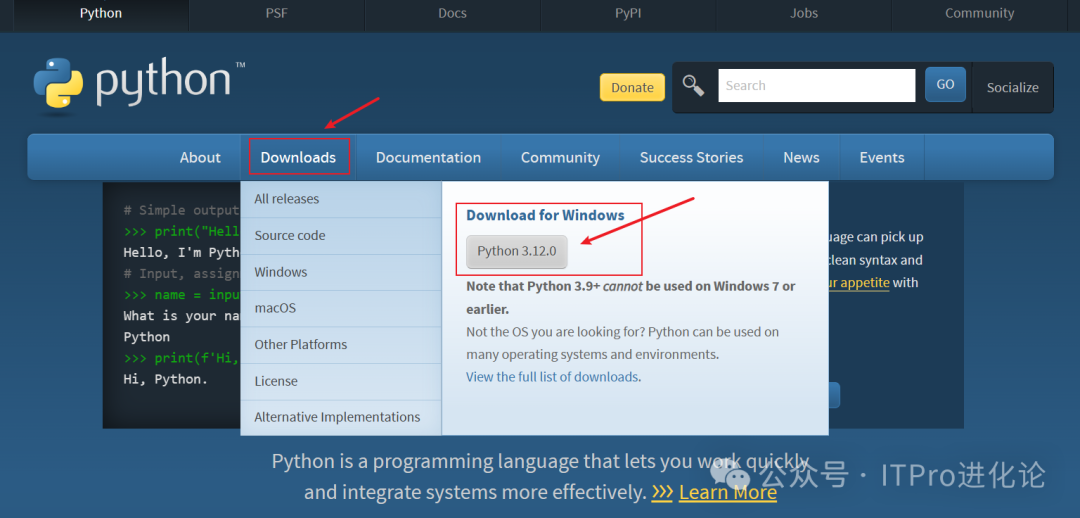Open the Python tab in the top bar
The height and width of the screenshot is (518, 1080).
point(101,13)
